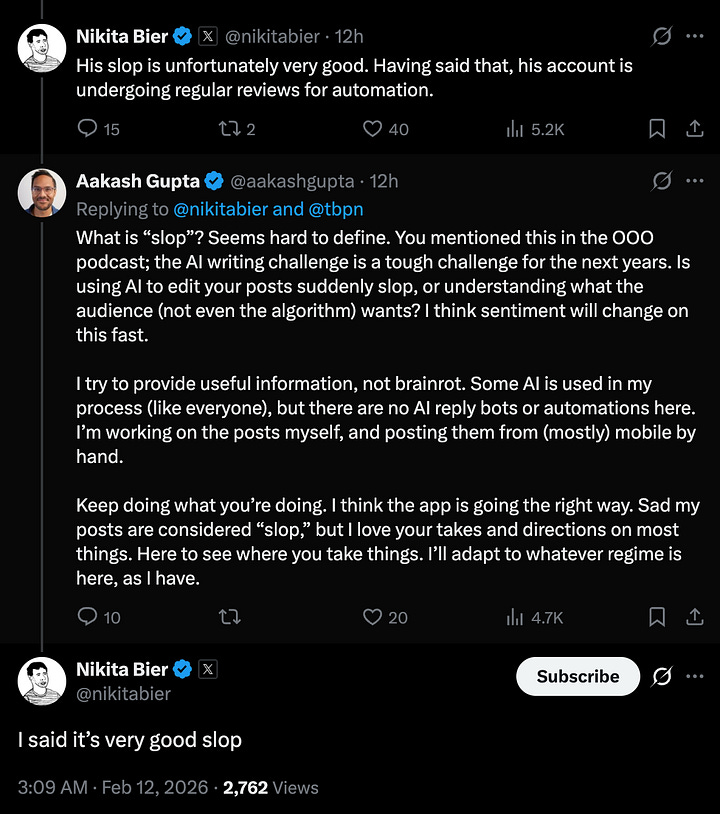Viewport: 720px width, 814px height.
Task: Bookmark Nikita Bier's first post
Action: [657, 128]
